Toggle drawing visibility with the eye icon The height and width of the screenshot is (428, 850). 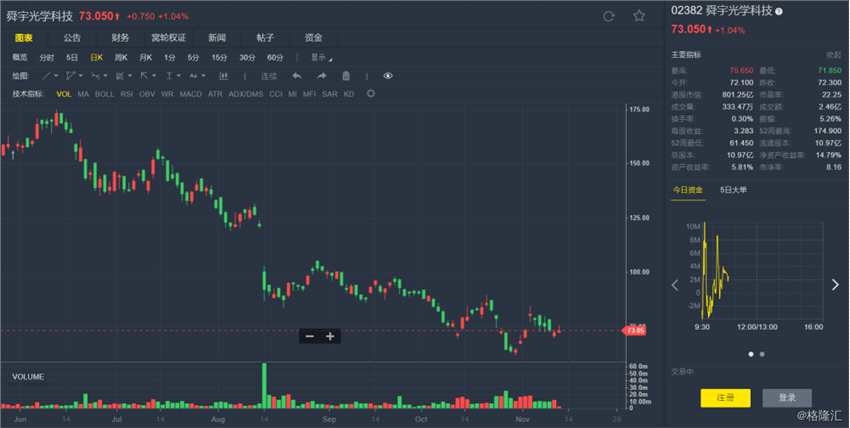(x=388, y=76)
